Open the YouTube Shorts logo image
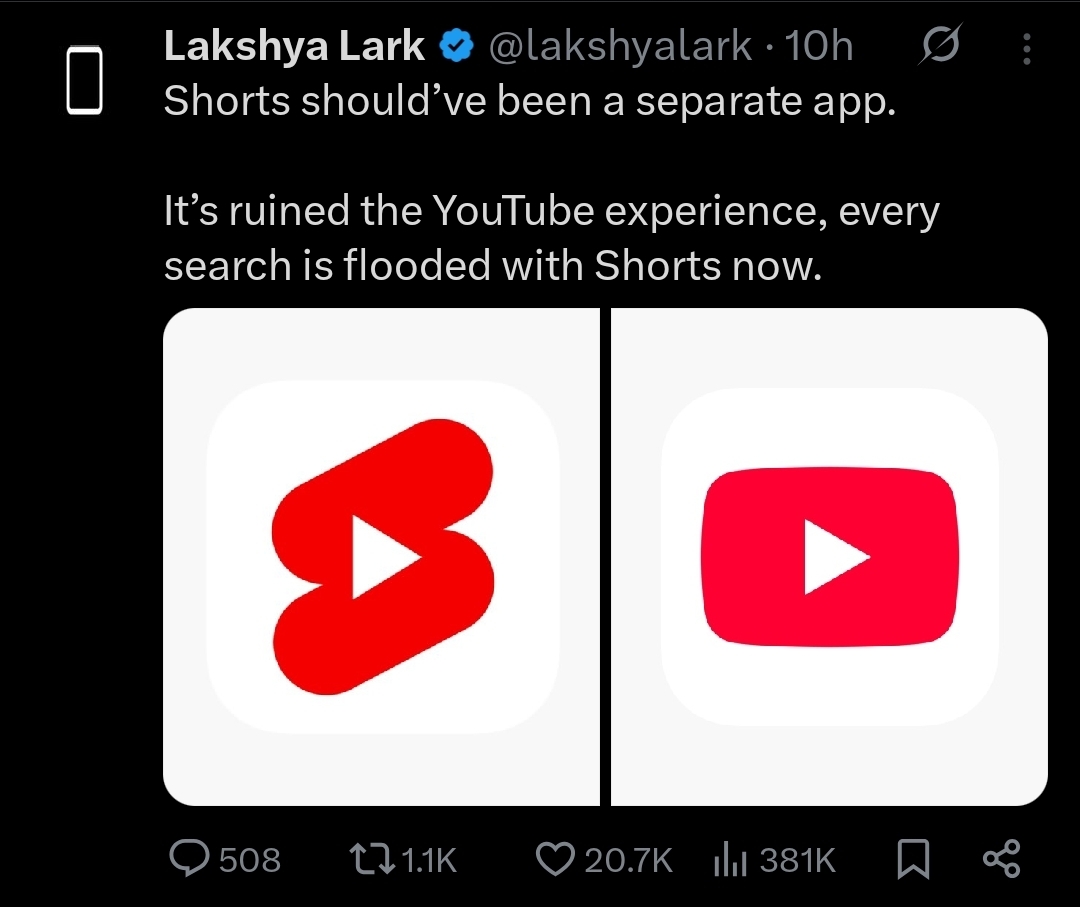 click(381, 556)
